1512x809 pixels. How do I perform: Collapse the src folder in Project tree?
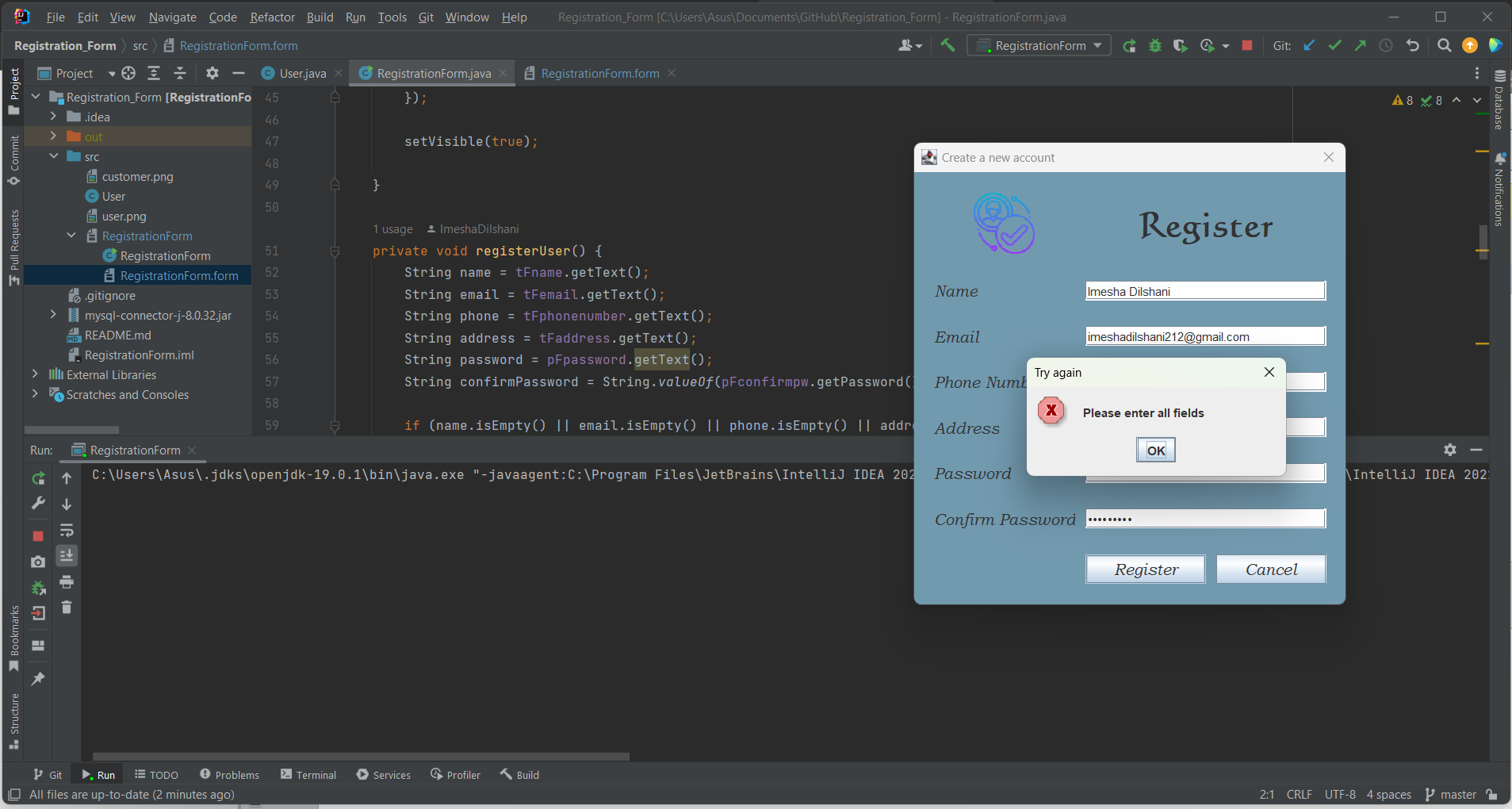(54, 155)
